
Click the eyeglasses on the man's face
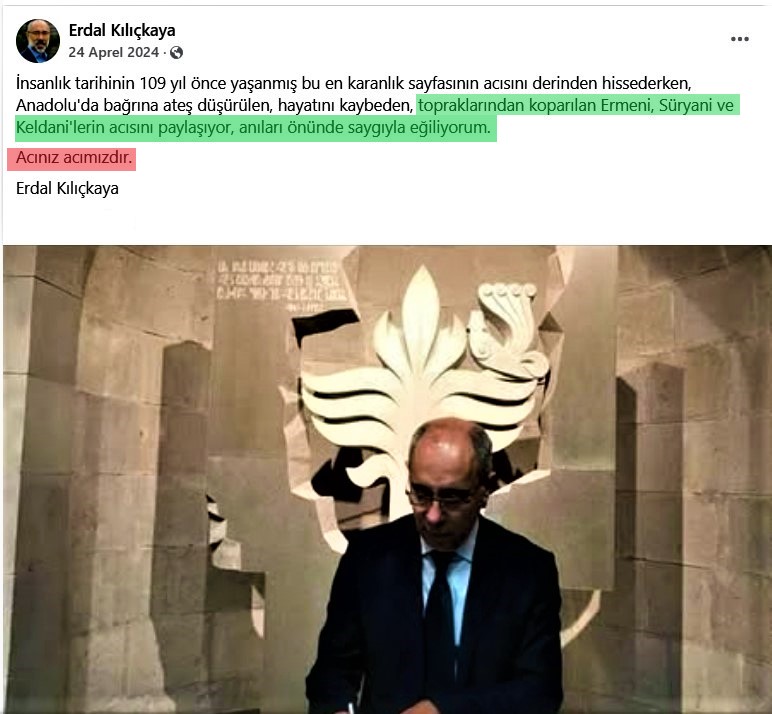tap(440, 499)
